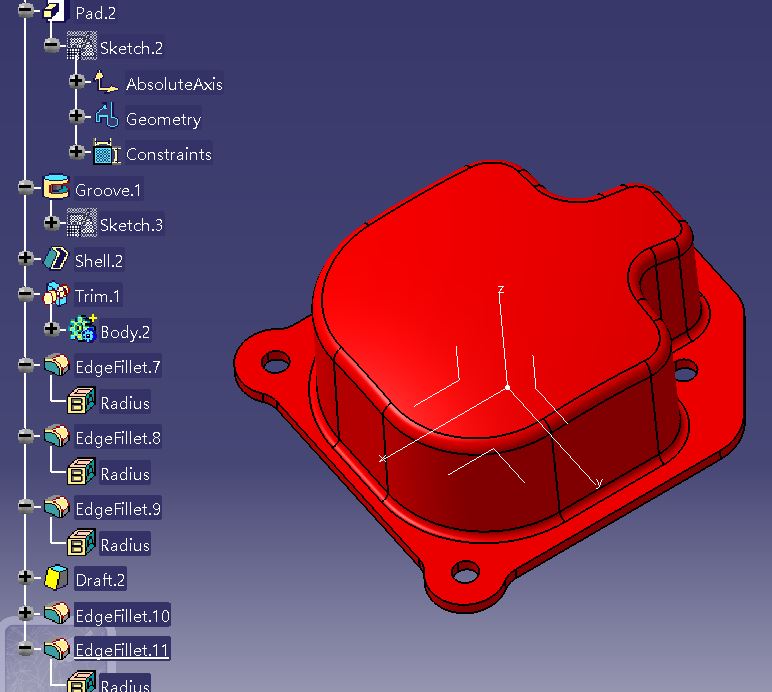The width and height of the screenshot is (772, 692).
Task: Select the EdgeFillet.10 label
Action: pos(122,616)
